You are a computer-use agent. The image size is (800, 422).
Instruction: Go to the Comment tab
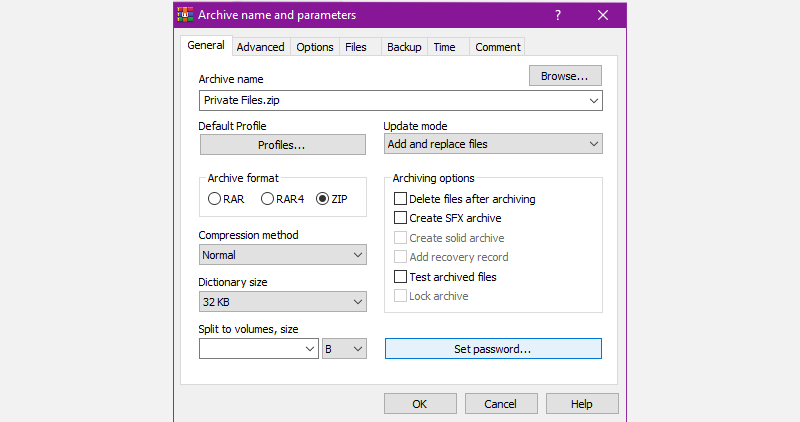pos(497,47)
